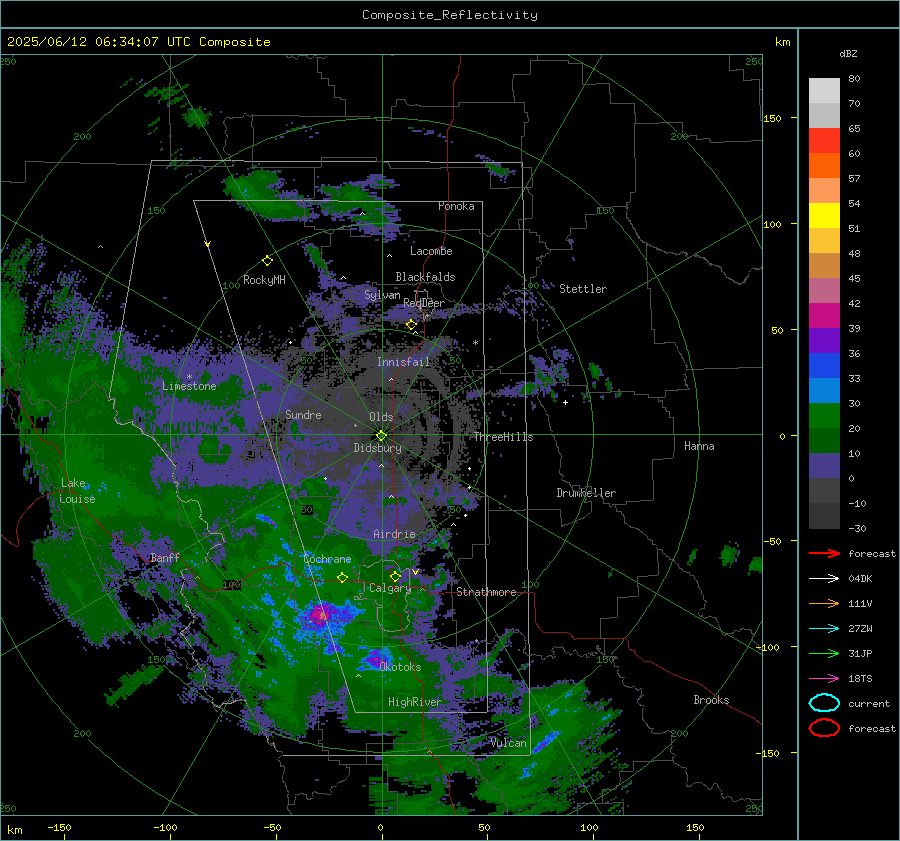Viewport: 900px width, 841px height.
Task: Click the HighRiver label
Action: click(414, 702)
